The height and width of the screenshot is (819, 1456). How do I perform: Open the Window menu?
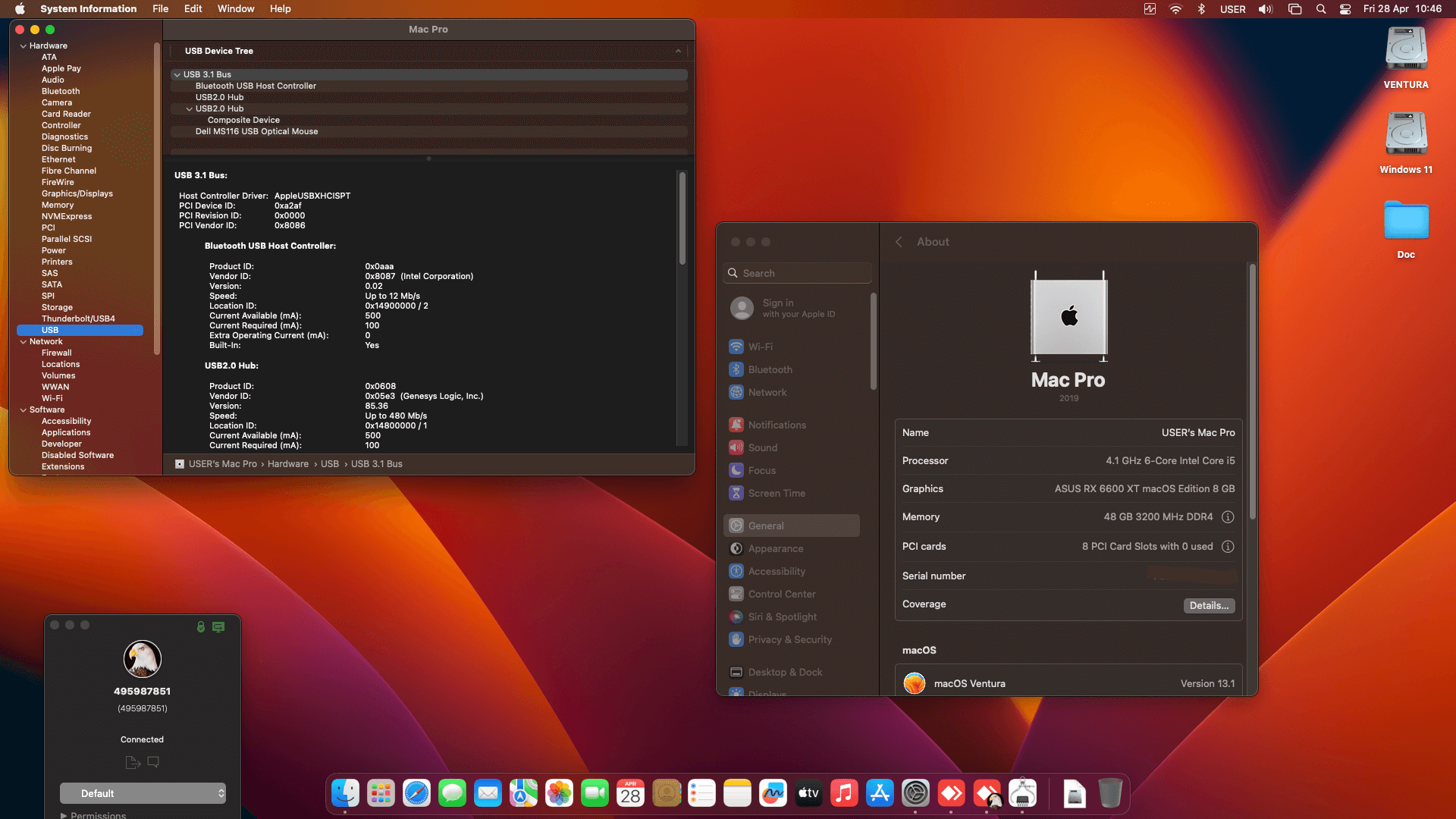(236, 9)
